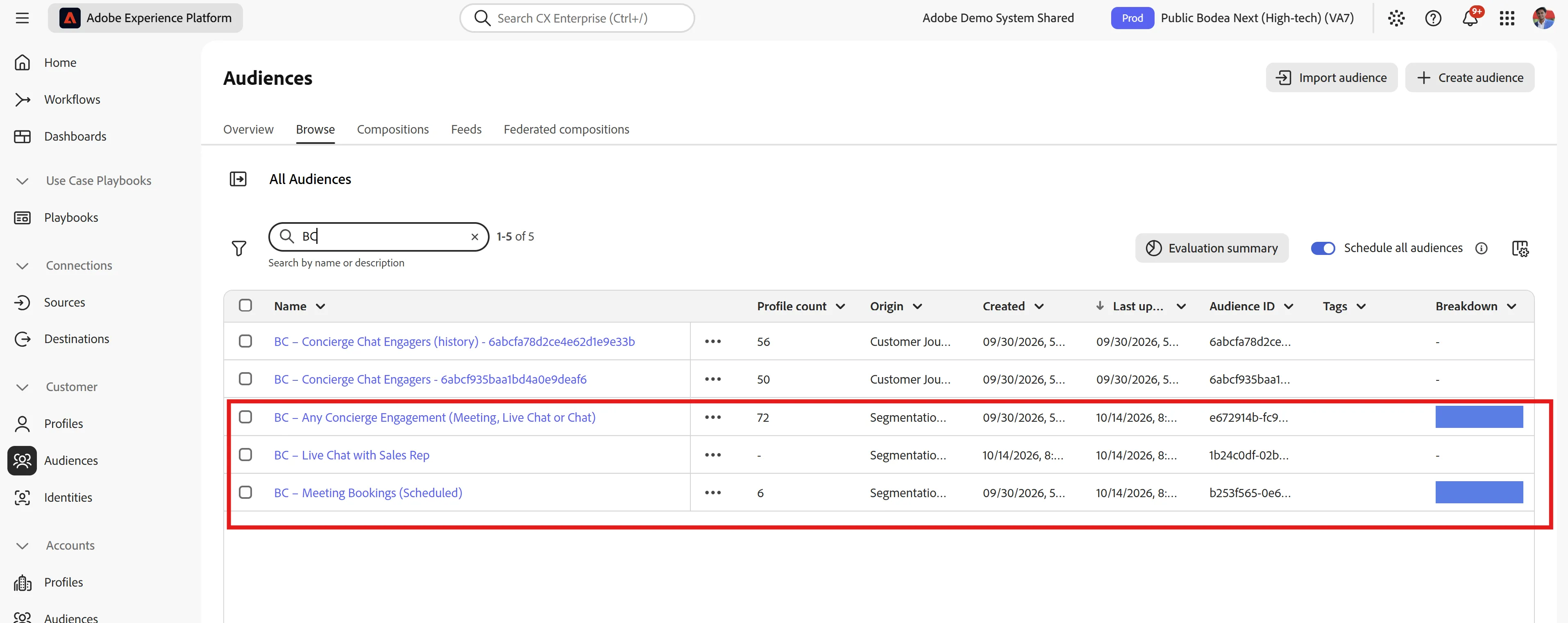The image size is (1568, 623).
Task: Open BC – Concierge Chat Engagers - 6abcf935 audience
Action: click(430, 380)
